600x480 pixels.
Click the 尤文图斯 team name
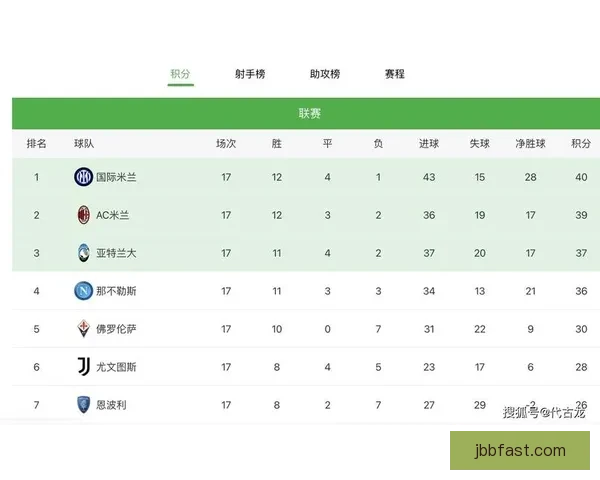point(117,367)
